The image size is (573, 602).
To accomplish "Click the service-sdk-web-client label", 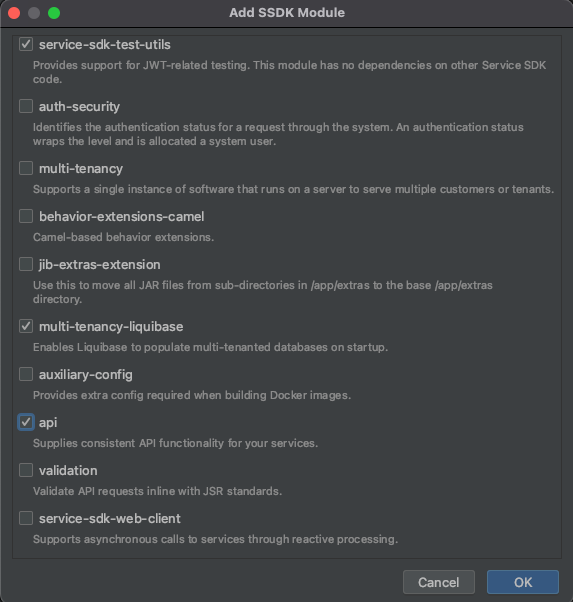I will (109, 518).
